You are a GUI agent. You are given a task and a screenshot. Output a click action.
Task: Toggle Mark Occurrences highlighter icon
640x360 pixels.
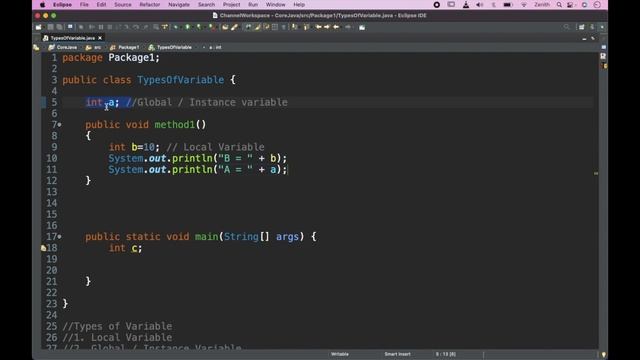pyautogui.click(x=257, y=27)
